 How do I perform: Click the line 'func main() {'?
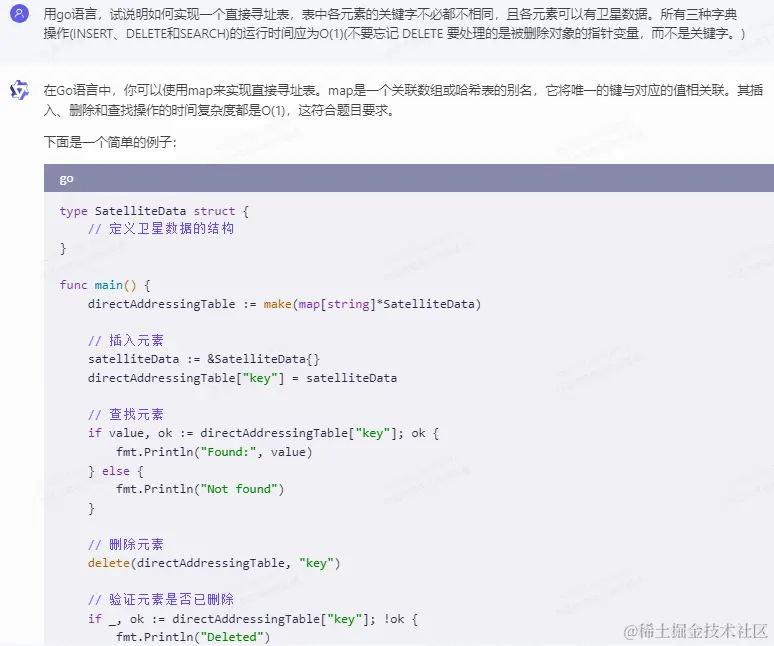coord(105,285)
